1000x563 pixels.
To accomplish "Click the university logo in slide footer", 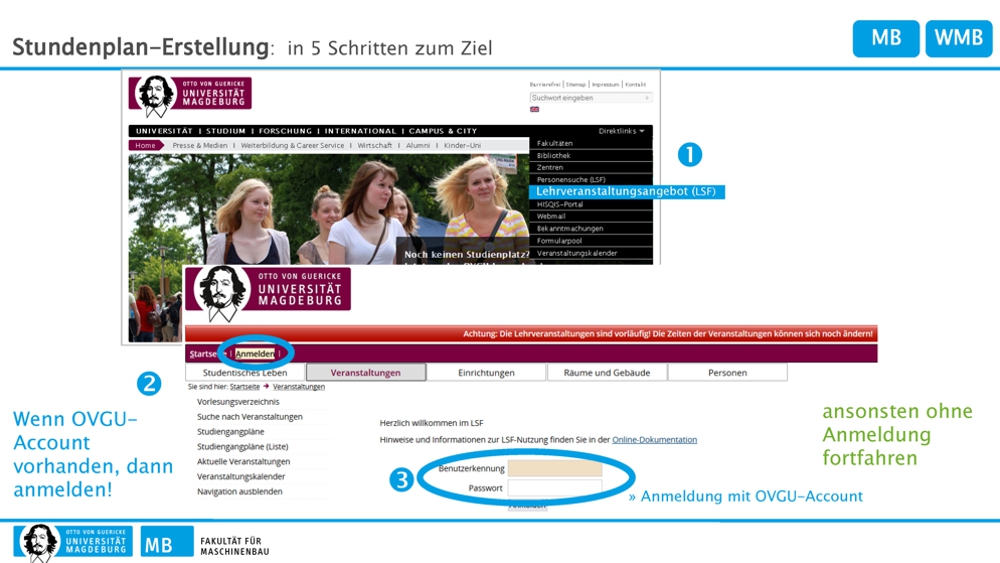I will [73, 542].
